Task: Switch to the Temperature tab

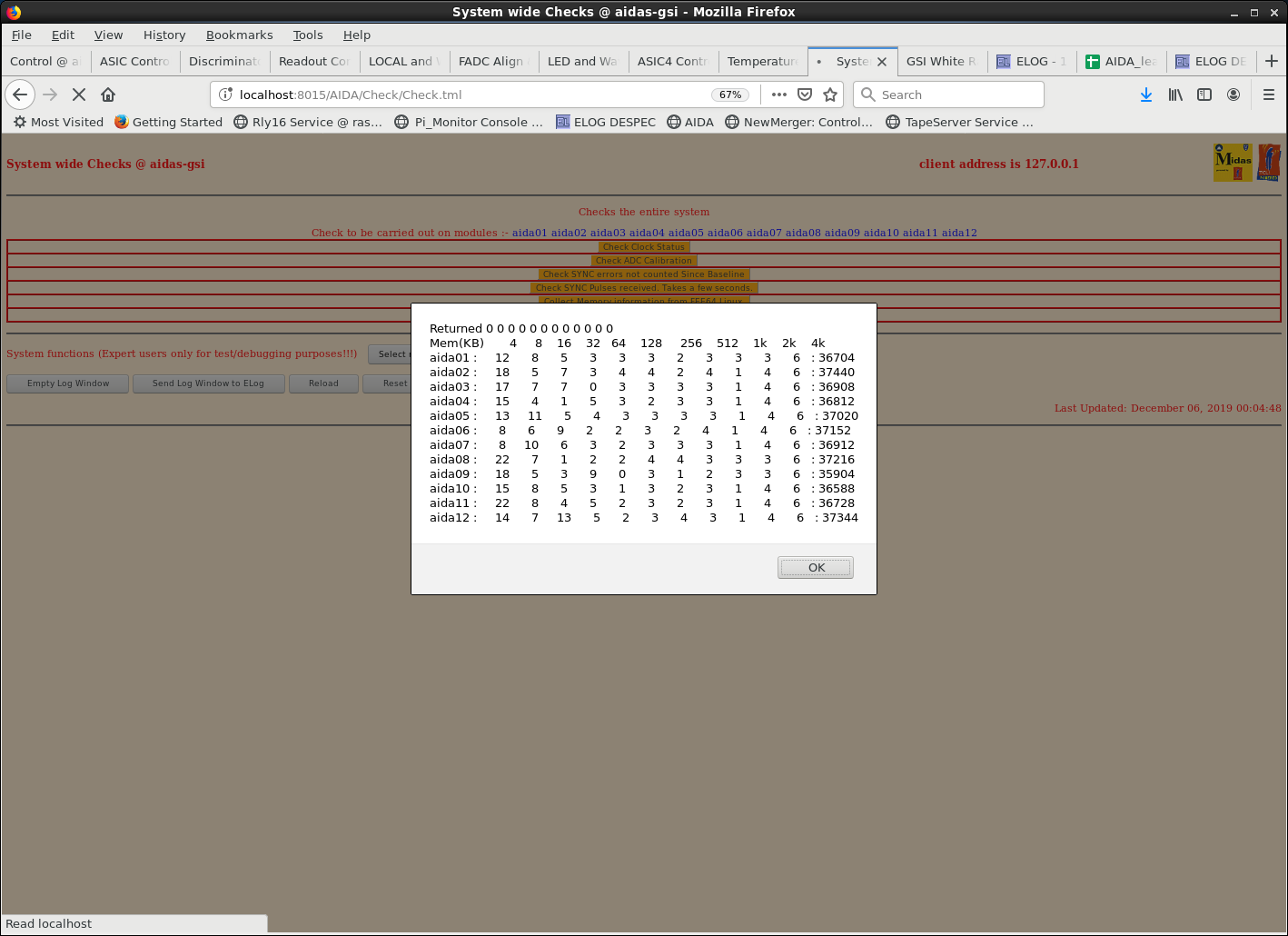Action: tap(762, 62)
